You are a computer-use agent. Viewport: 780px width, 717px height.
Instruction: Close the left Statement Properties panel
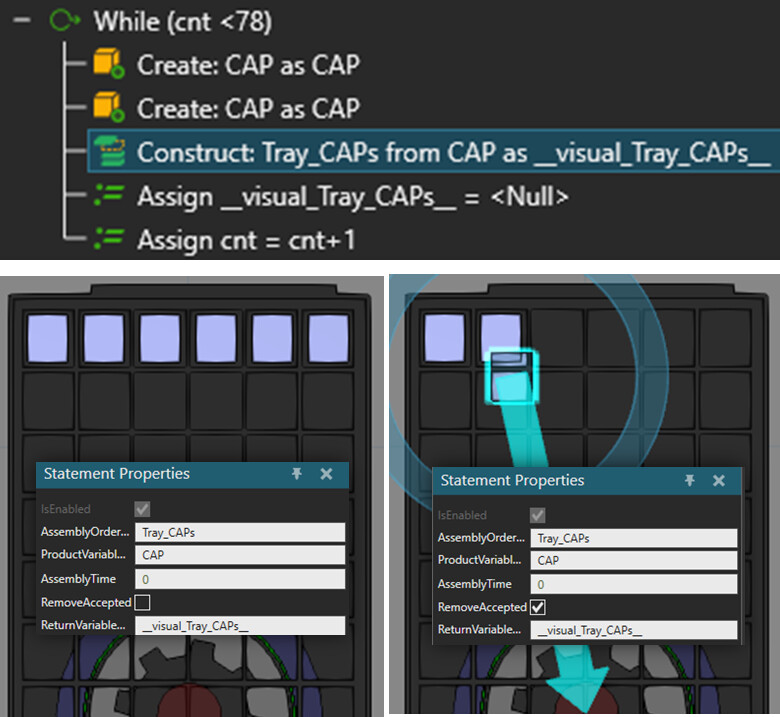click(326, 474)
